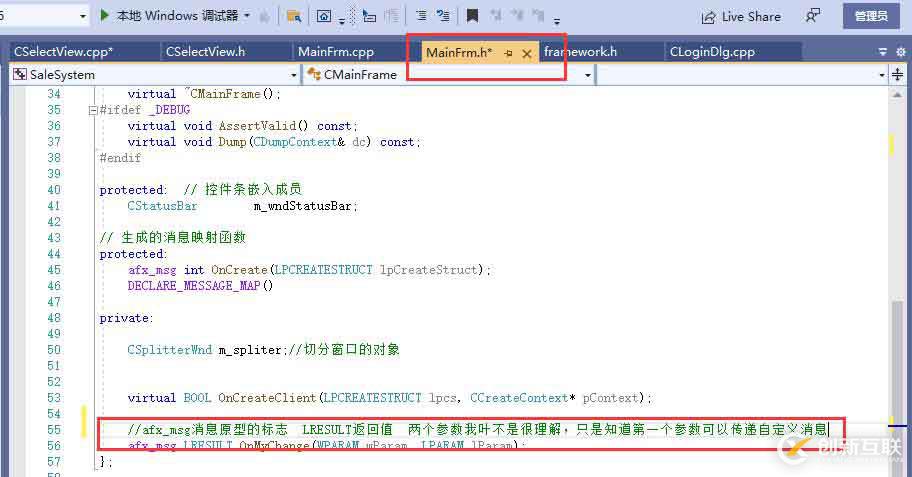
Task: Click the private: access specifier
Action: click(126, 318)
